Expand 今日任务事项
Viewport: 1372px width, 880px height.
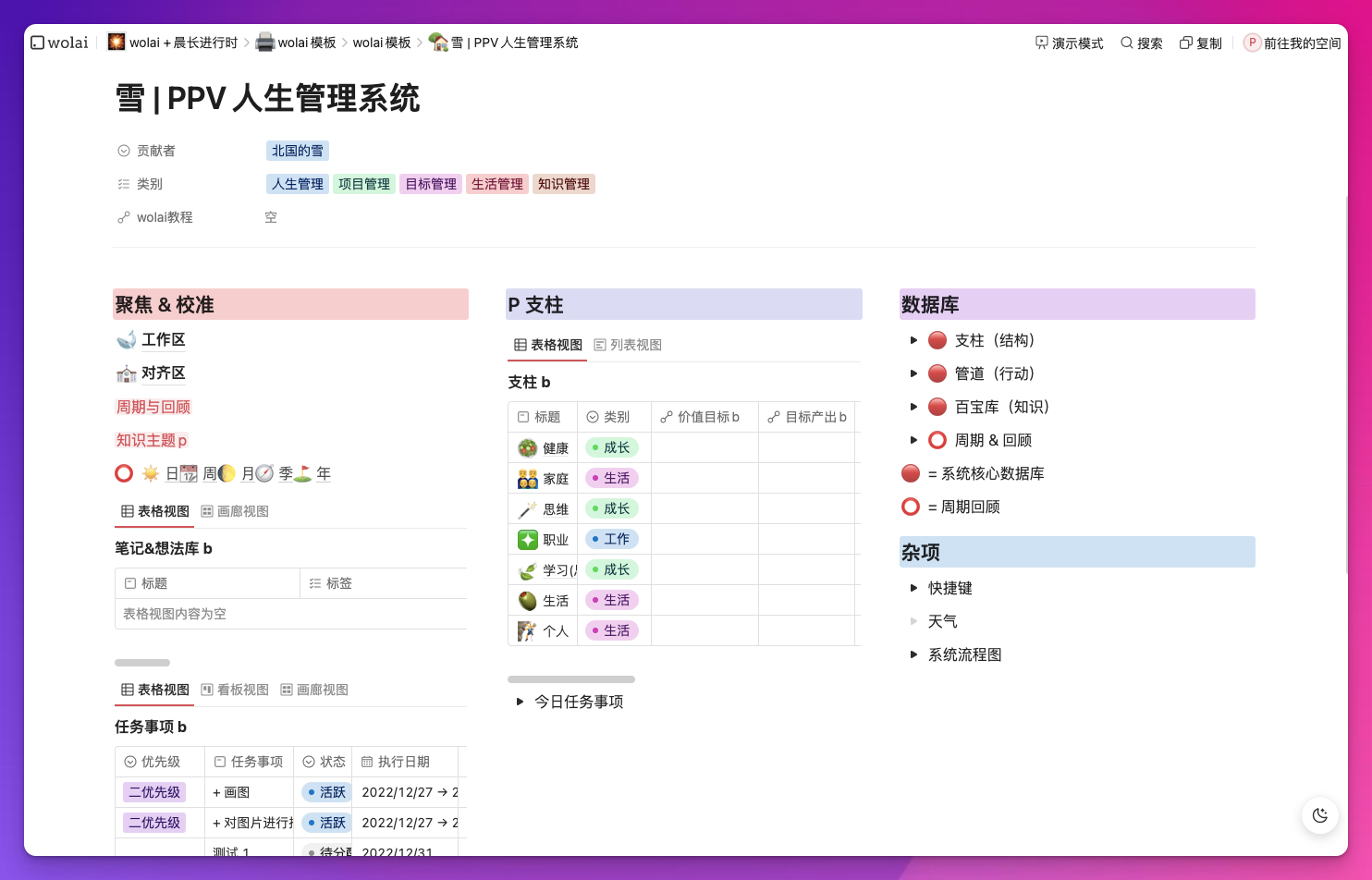(x=519, y=702)
